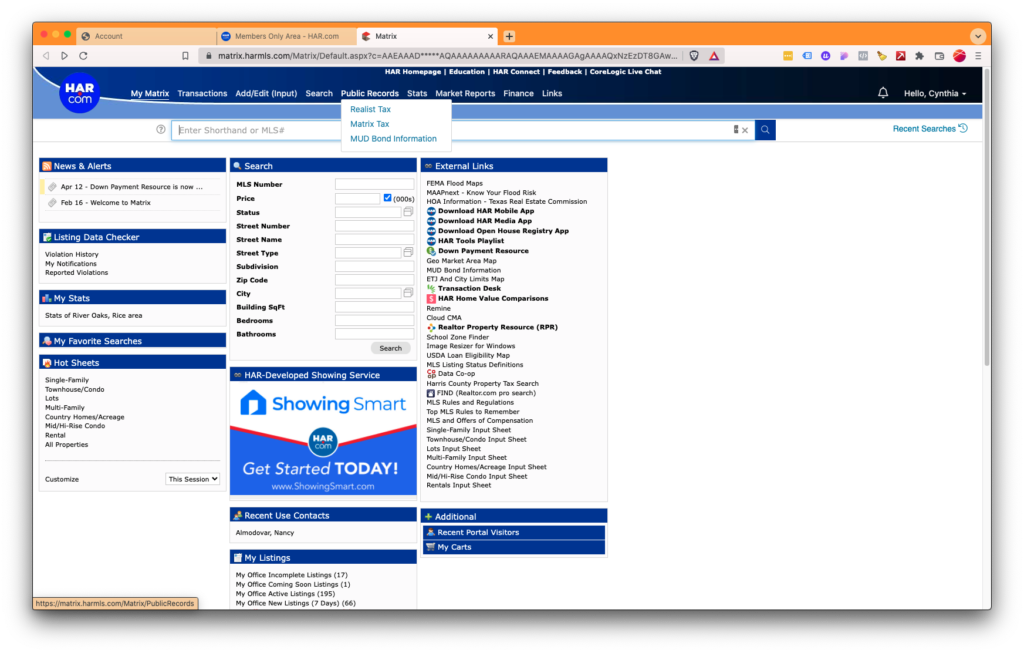Open the Status field picker icon
This screenshot has width=1024, height=653.
click(x=408, y=212)
